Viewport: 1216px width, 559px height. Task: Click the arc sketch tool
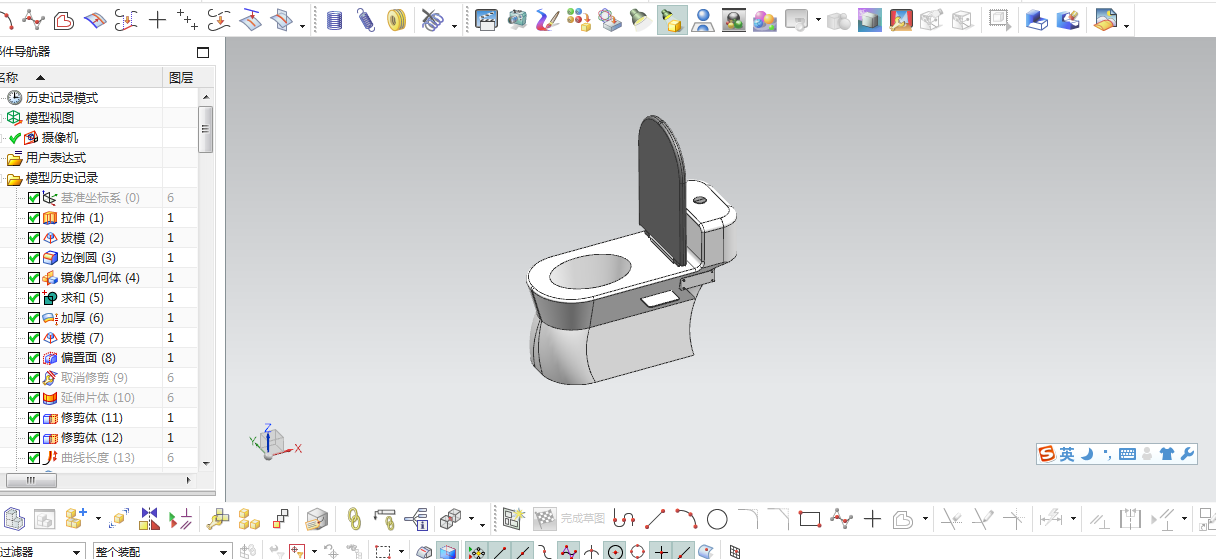(x=686, y=519)
